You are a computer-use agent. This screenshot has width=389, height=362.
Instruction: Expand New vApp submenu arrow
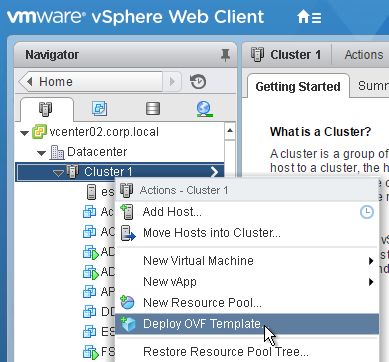(371, 282)
